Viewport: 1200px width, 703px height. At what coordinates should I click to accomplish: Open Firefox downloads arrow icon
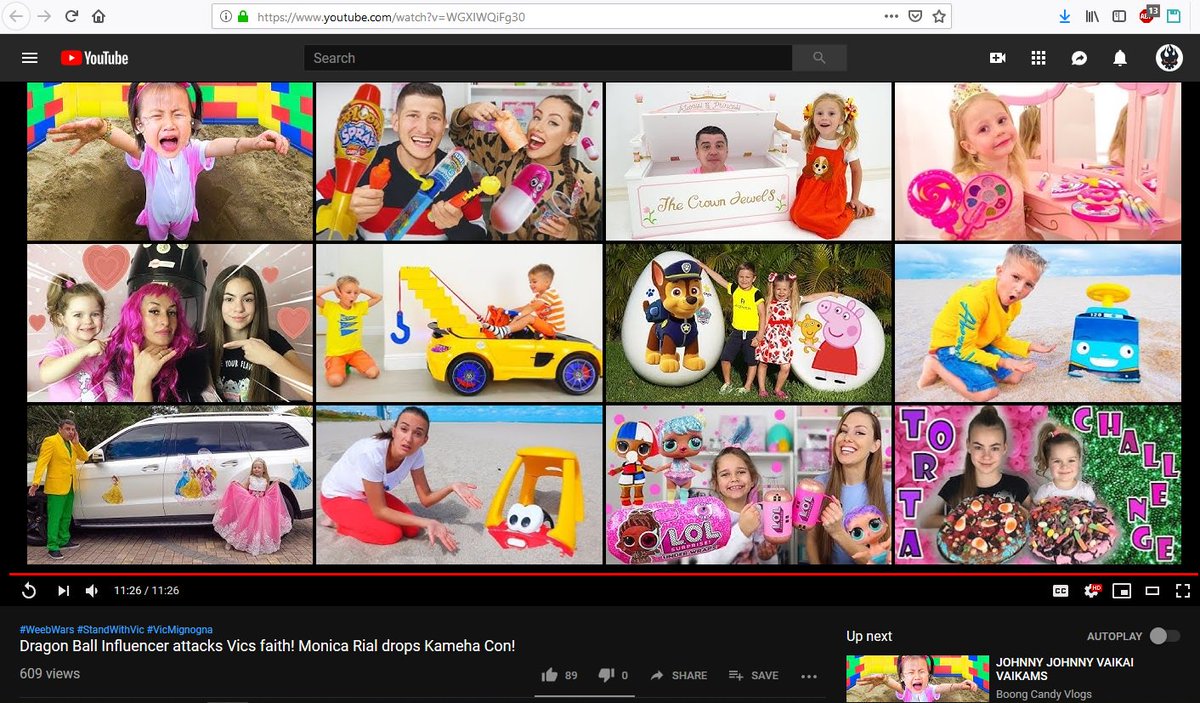pyautogui.click(x=1065, y=16)
